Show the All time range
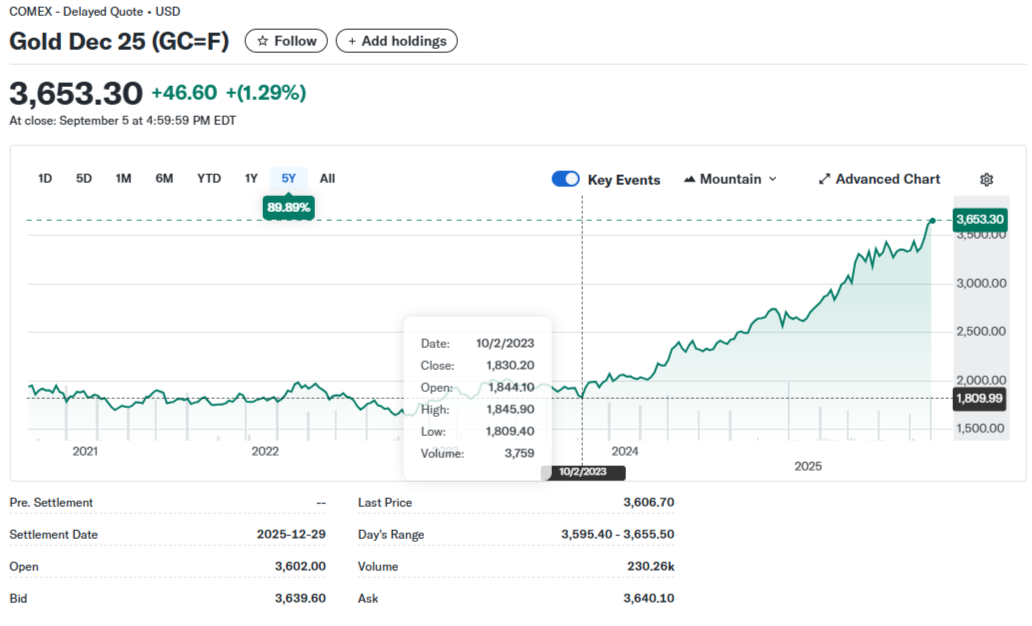Image resolution: width=1032 pixels, height=626 pixels. (x=327, y=179)
